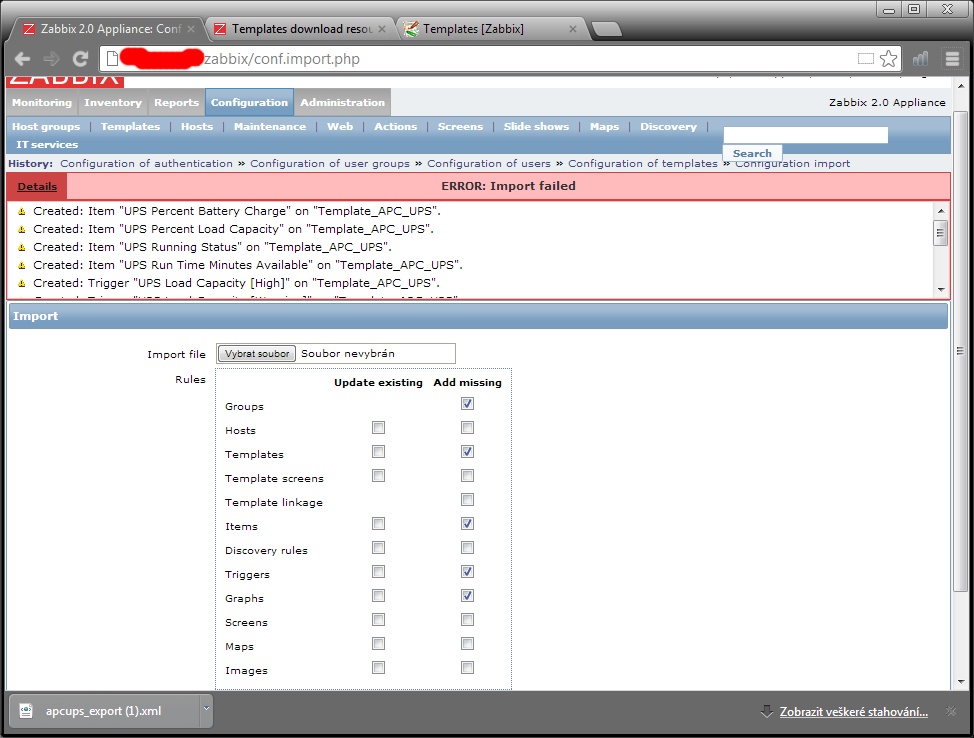Open the Slide shows submenu link
This screenshot has height=738, width=974.
[536, 127]
